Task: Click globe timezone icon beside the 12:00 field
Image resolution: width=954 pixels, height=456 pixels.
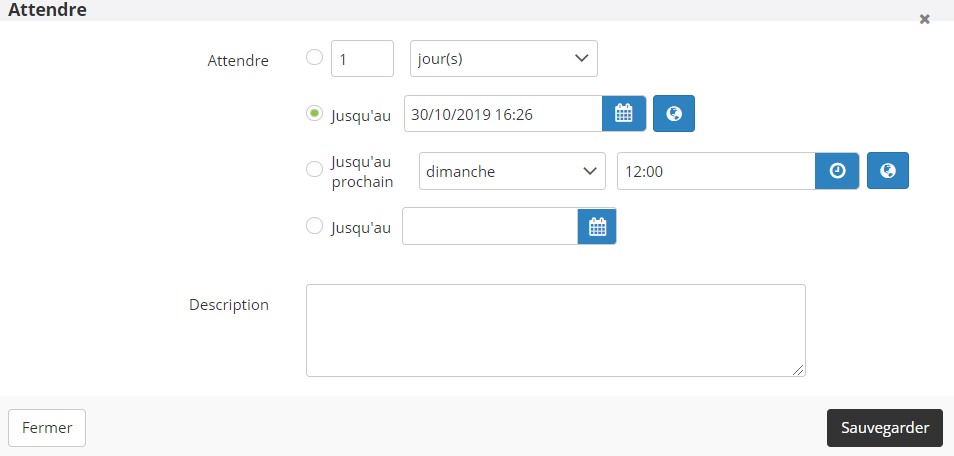Action: tap(887, 171)
